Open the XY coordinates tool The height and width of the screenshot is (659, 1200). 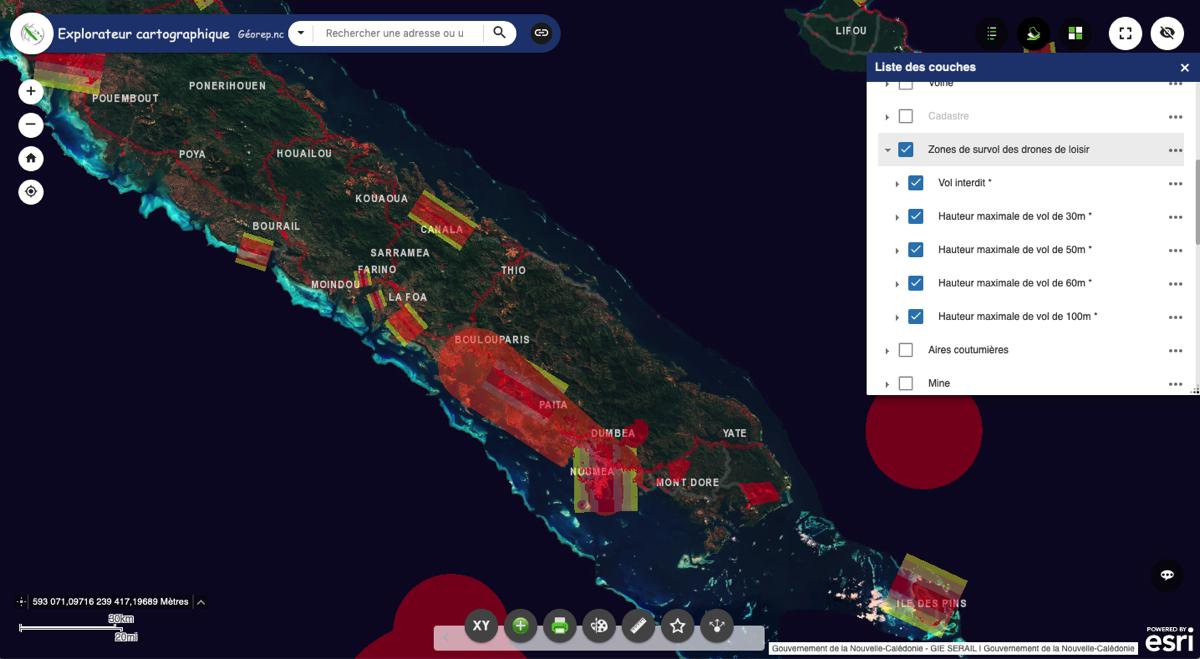point(481,626)
